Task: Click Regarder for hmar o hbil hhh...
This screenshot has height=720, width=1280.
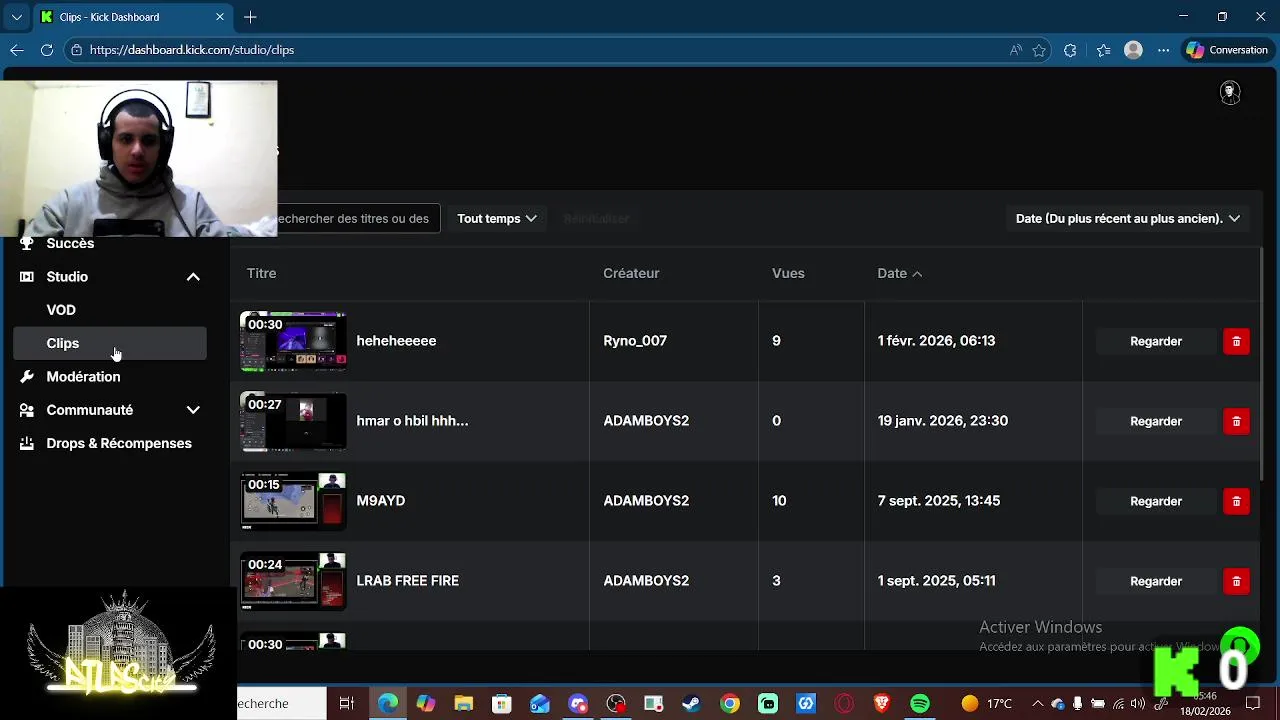Action: point(1156,421)
